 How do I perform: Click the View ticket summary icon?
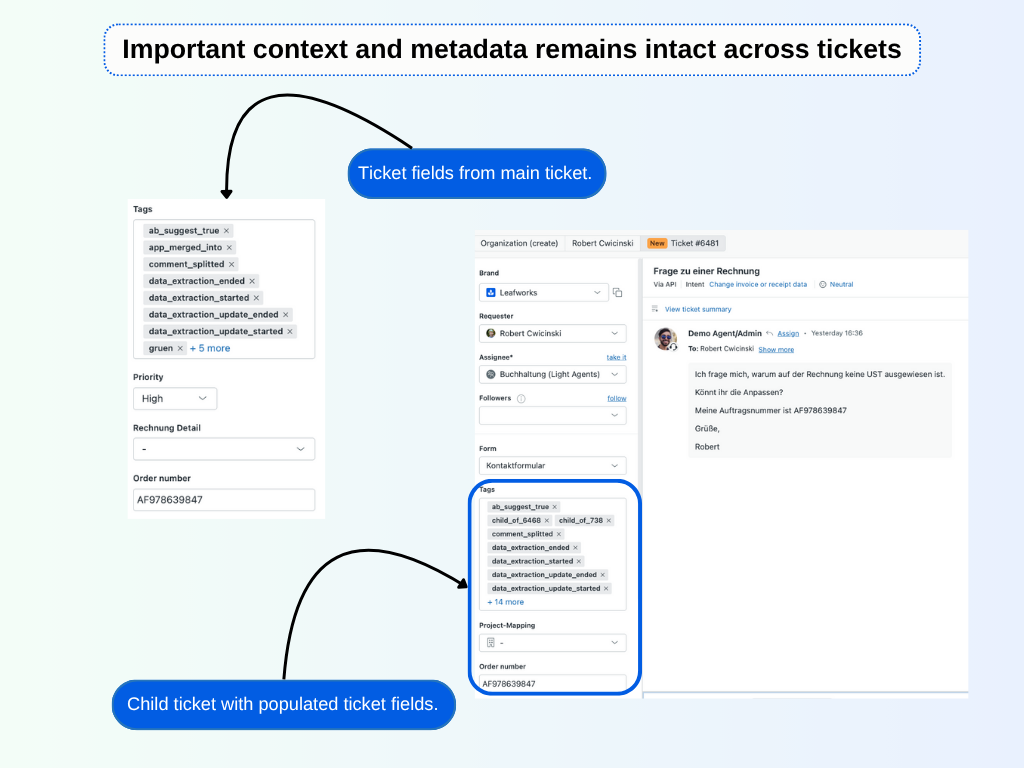654,309
